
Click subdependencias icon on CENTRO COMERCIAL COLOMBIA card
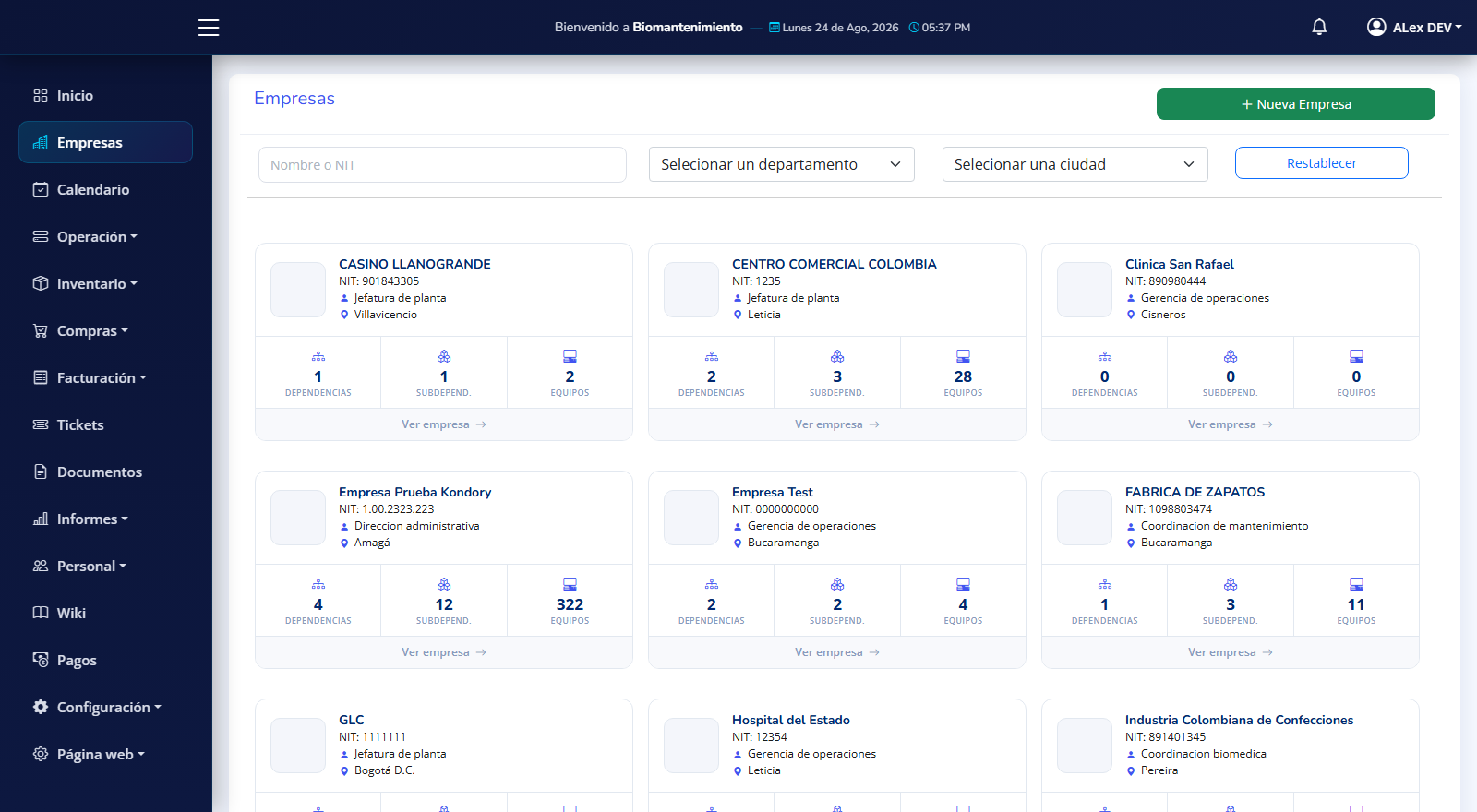point(837,356)
